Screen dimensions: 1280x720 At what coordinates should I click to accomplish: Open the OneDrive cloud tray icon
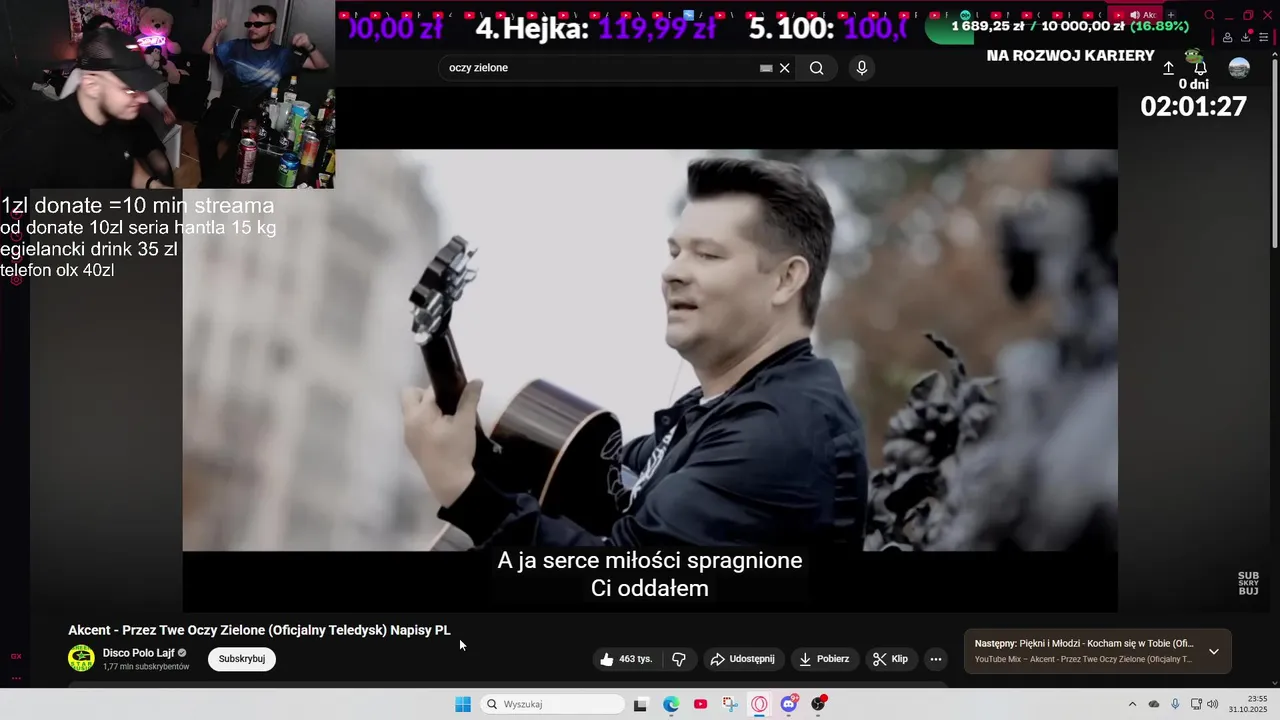1154,704
